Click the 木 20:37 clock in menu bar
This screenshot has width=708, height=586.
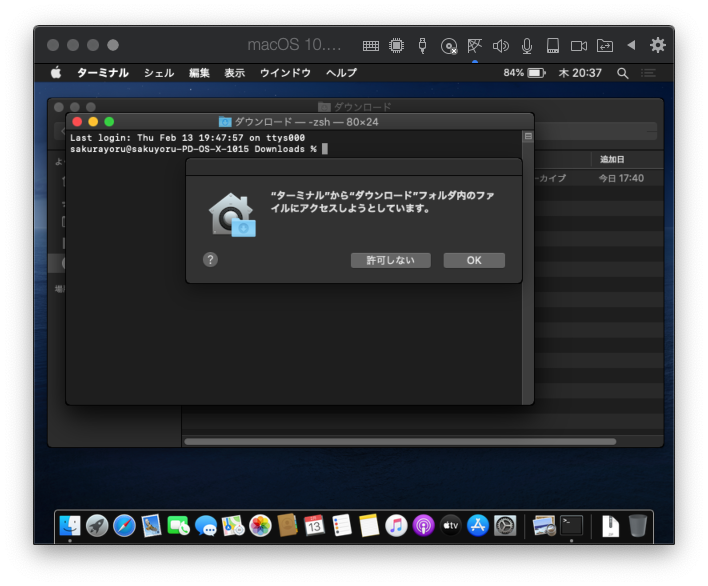pos(580,73)
